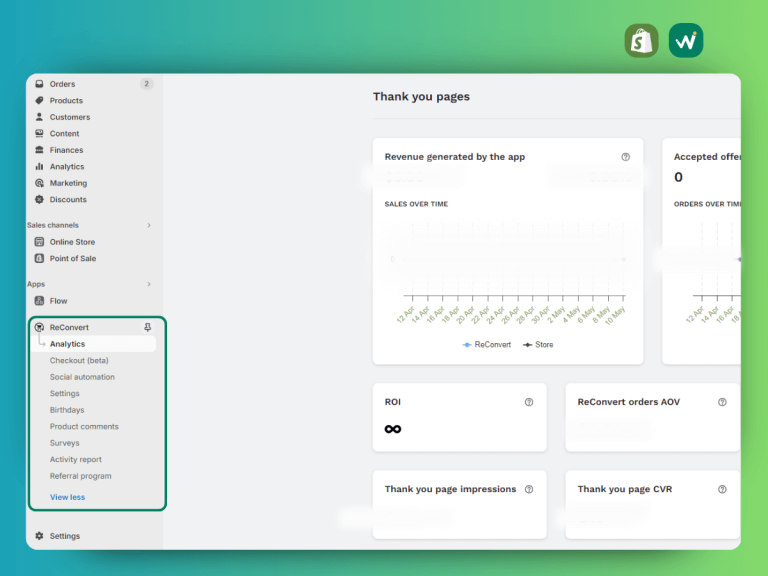Click the Analytics bar chart icon
The width and height of the screenshot is (768, 576).
(x=39, y=167)
